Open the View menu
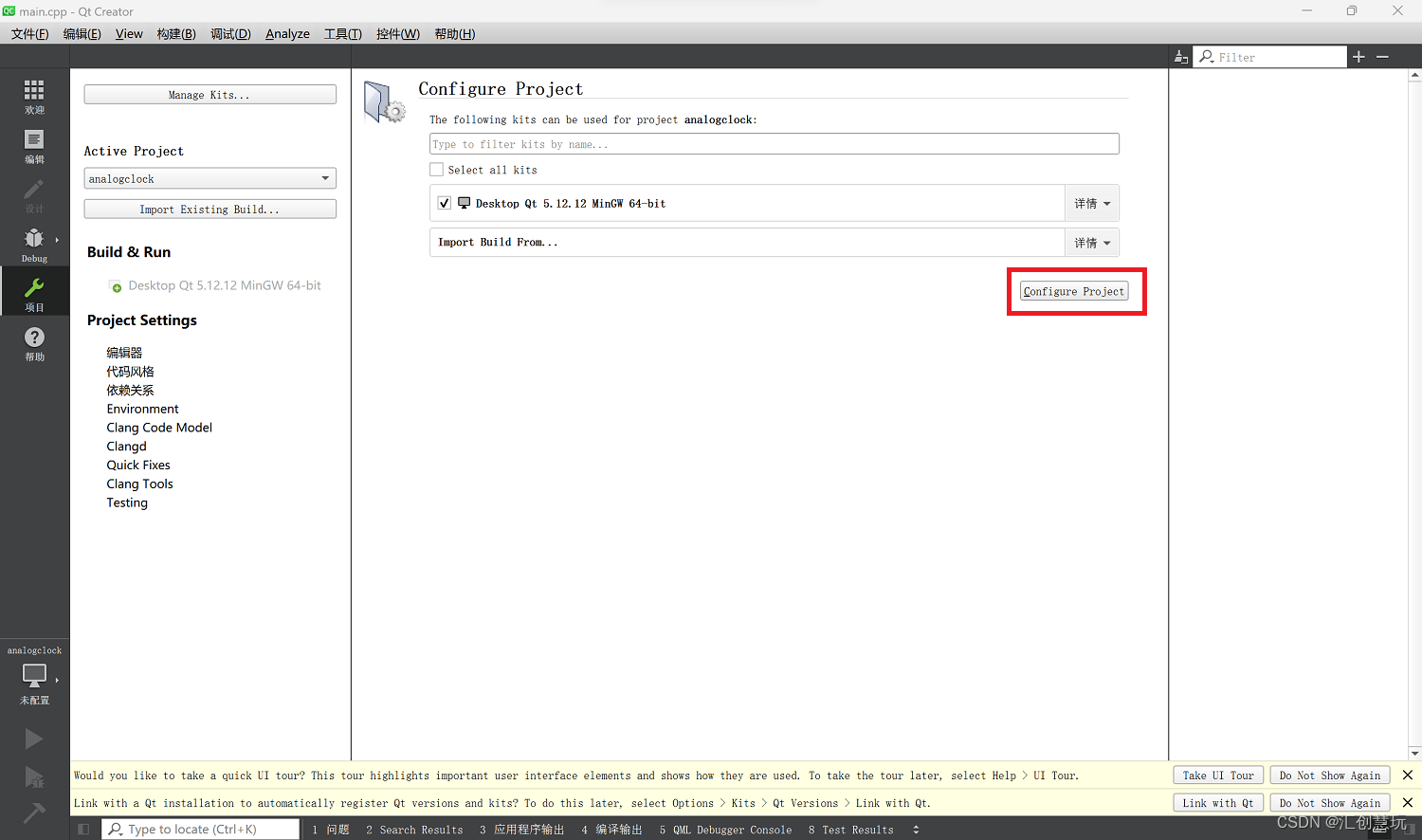The width and height of the screenshot is (1422, 840). pos(129,34)
